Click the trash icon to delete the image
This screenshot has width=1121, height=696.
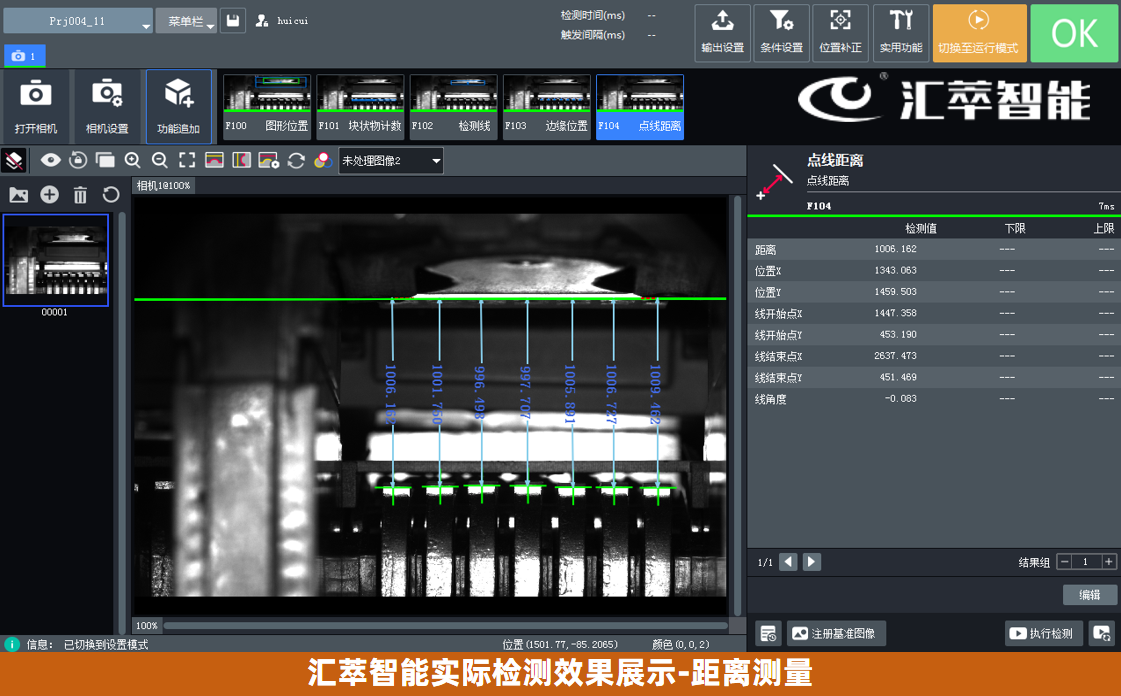(x=80, y=194)
